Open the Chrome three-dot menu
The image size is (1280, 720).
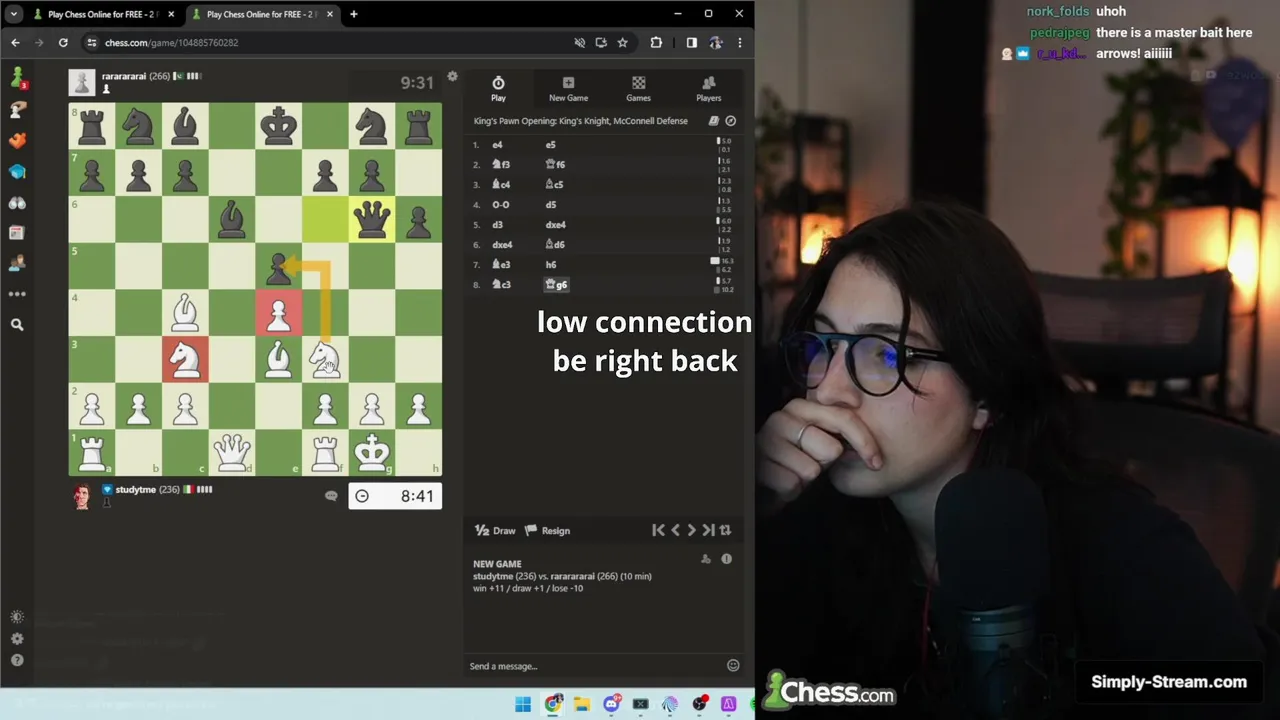pos(740,42)
